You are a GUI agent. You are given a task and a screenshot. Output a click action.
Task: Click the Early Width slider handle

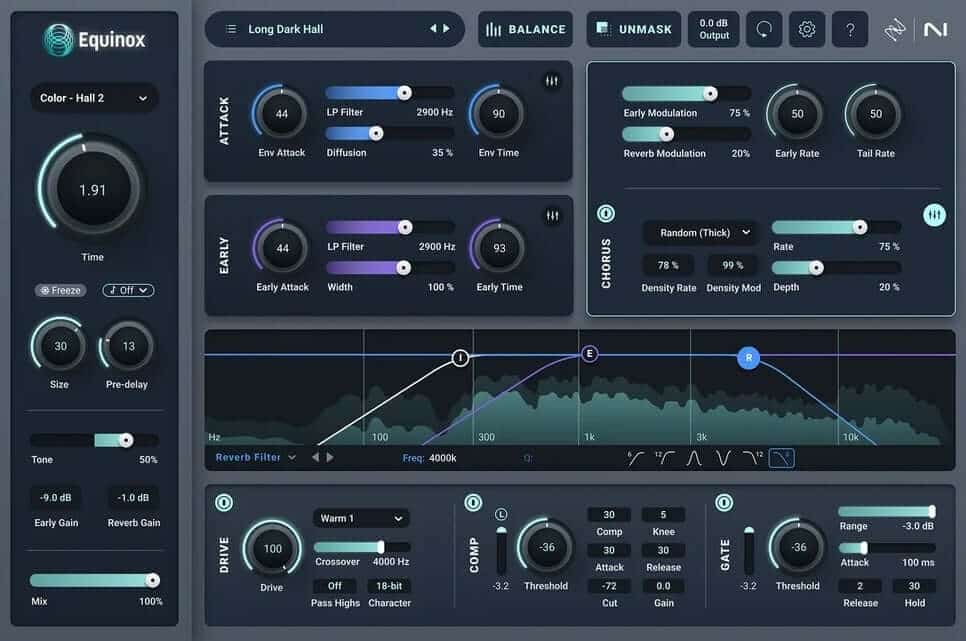(x=404, y=267)
